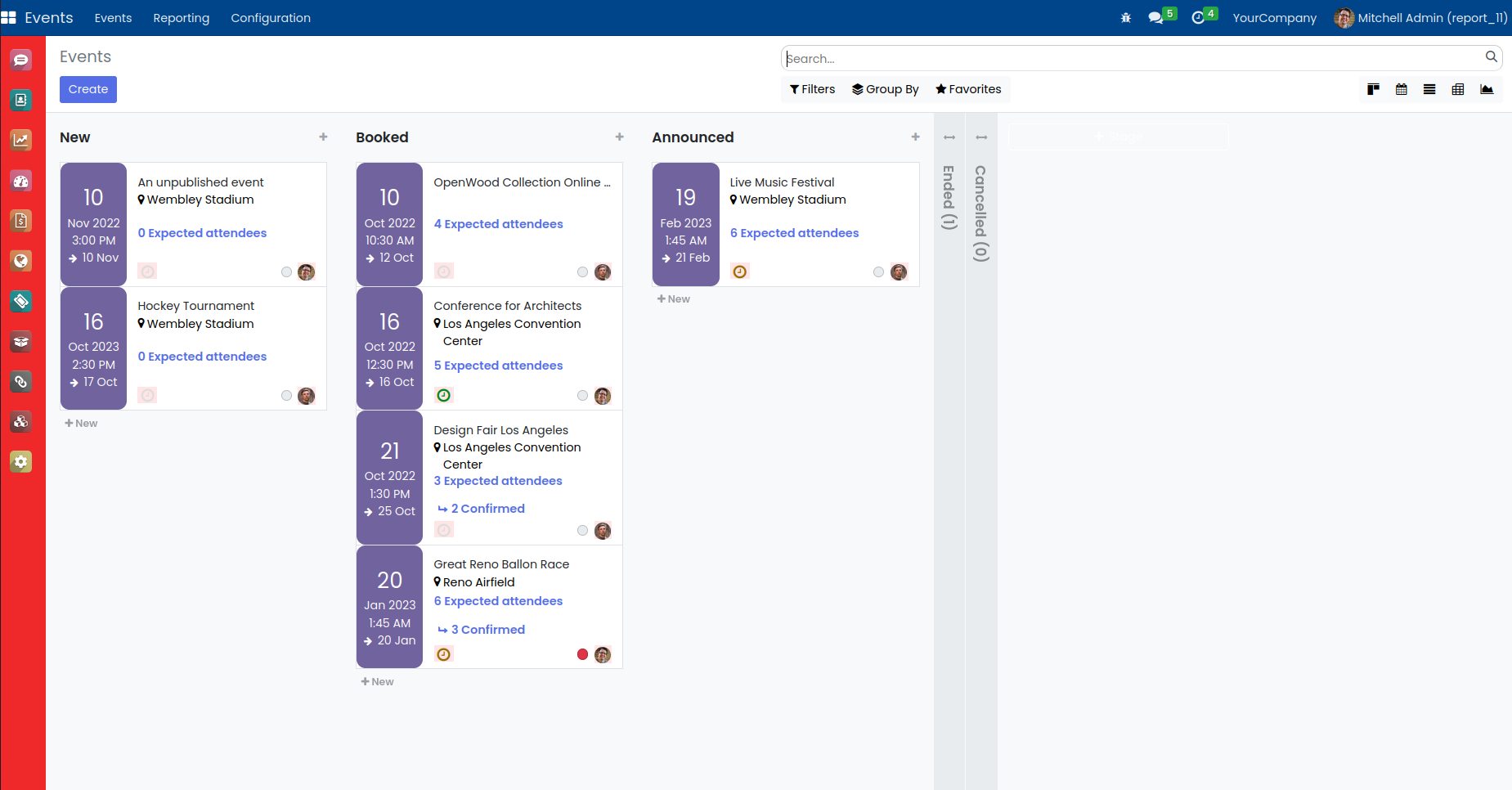Open the graph view

[x=1486, y=89]
